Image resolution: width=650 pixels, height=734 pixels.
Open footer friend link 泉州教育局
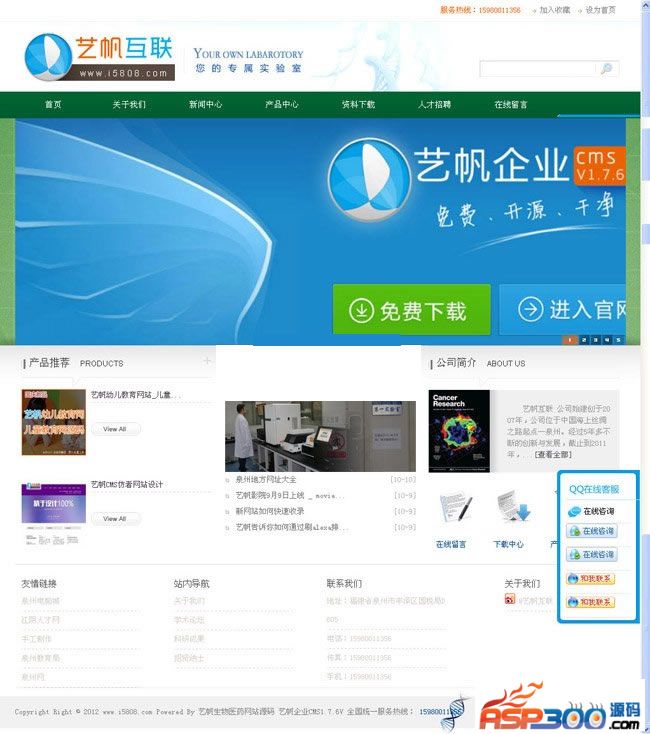[41, 658]
